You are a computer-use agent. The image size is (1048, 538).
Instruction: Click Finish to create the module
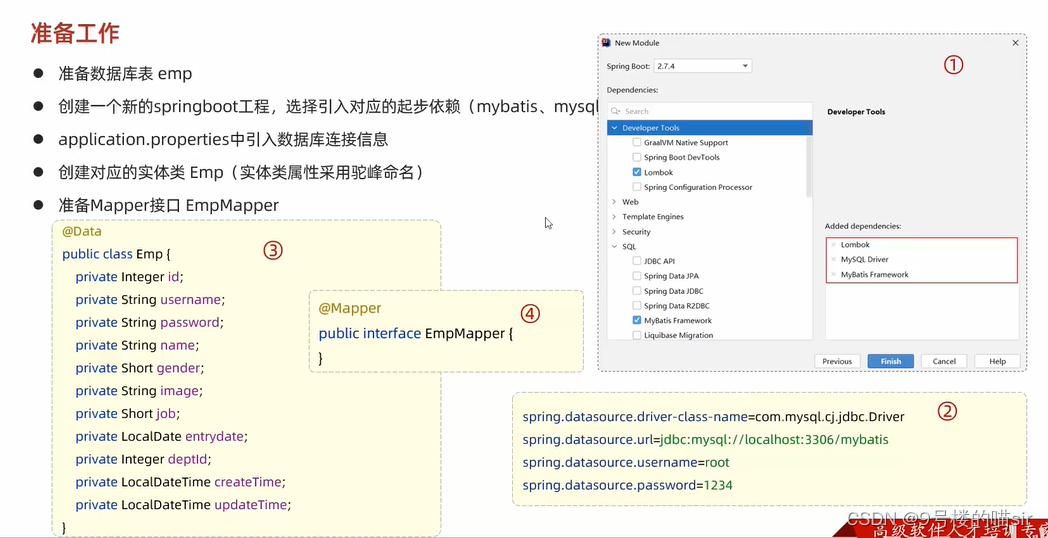(x=890, y=362)
